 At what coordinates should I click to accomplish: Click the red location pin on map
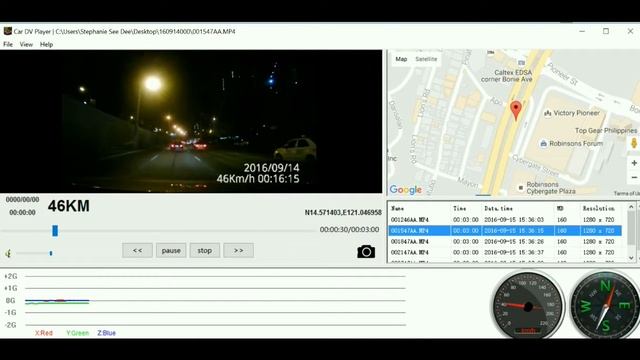click(x=516, y=111)
